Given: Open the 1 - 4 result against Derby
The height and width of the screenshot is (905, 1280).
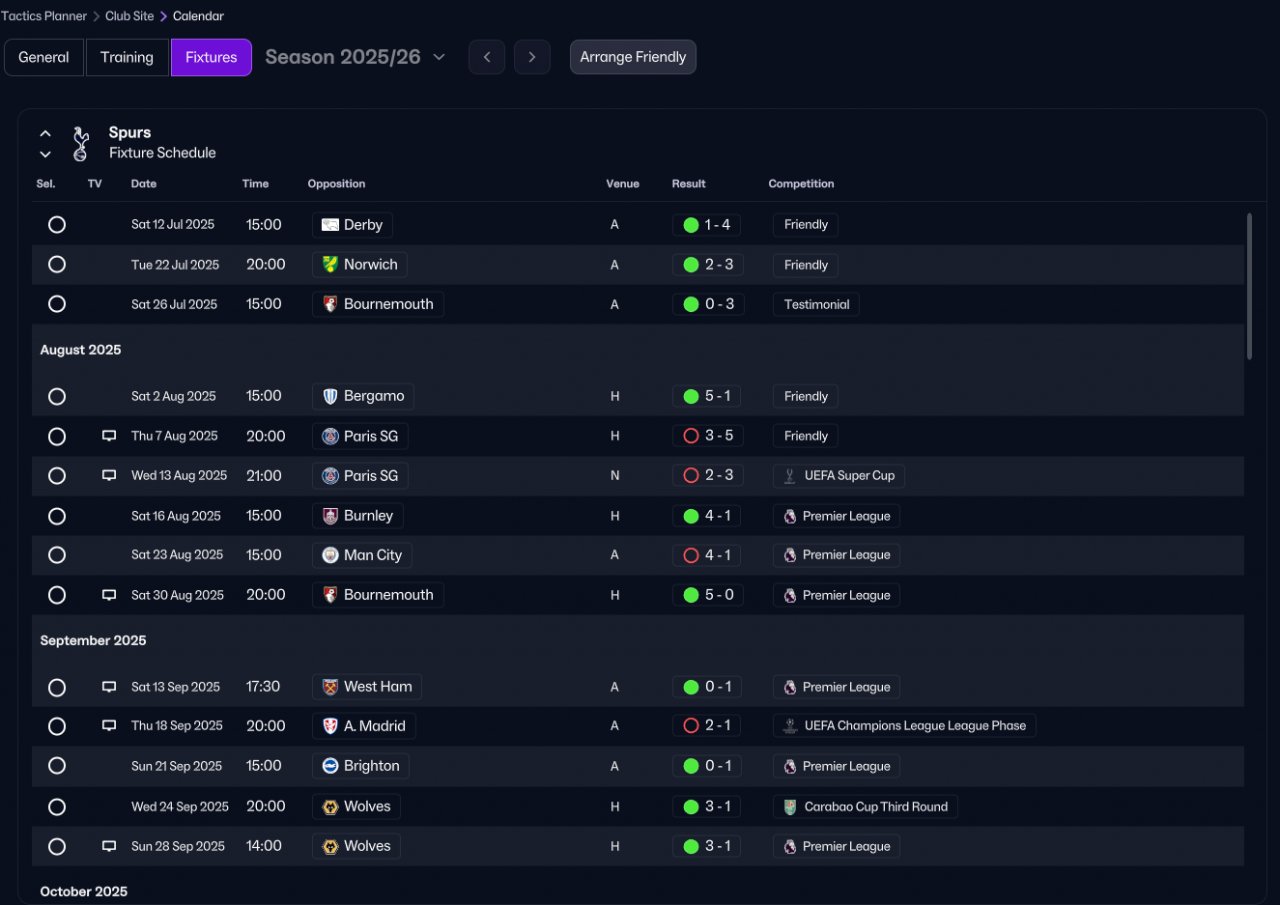Looking at the screenshot, I should (707, 225).
